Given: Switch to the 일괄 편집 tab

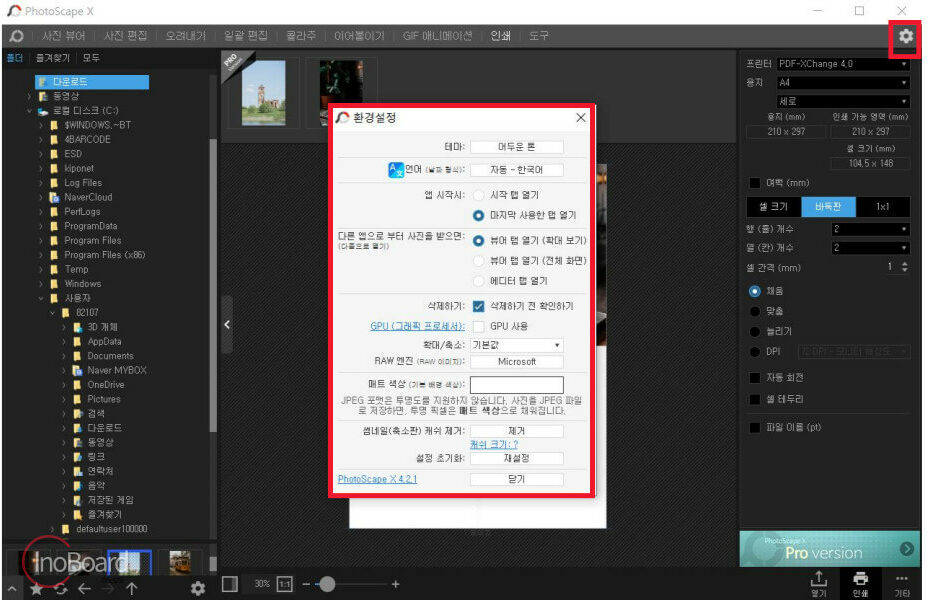Looking at the screenshot, I should tap(246, 36).
